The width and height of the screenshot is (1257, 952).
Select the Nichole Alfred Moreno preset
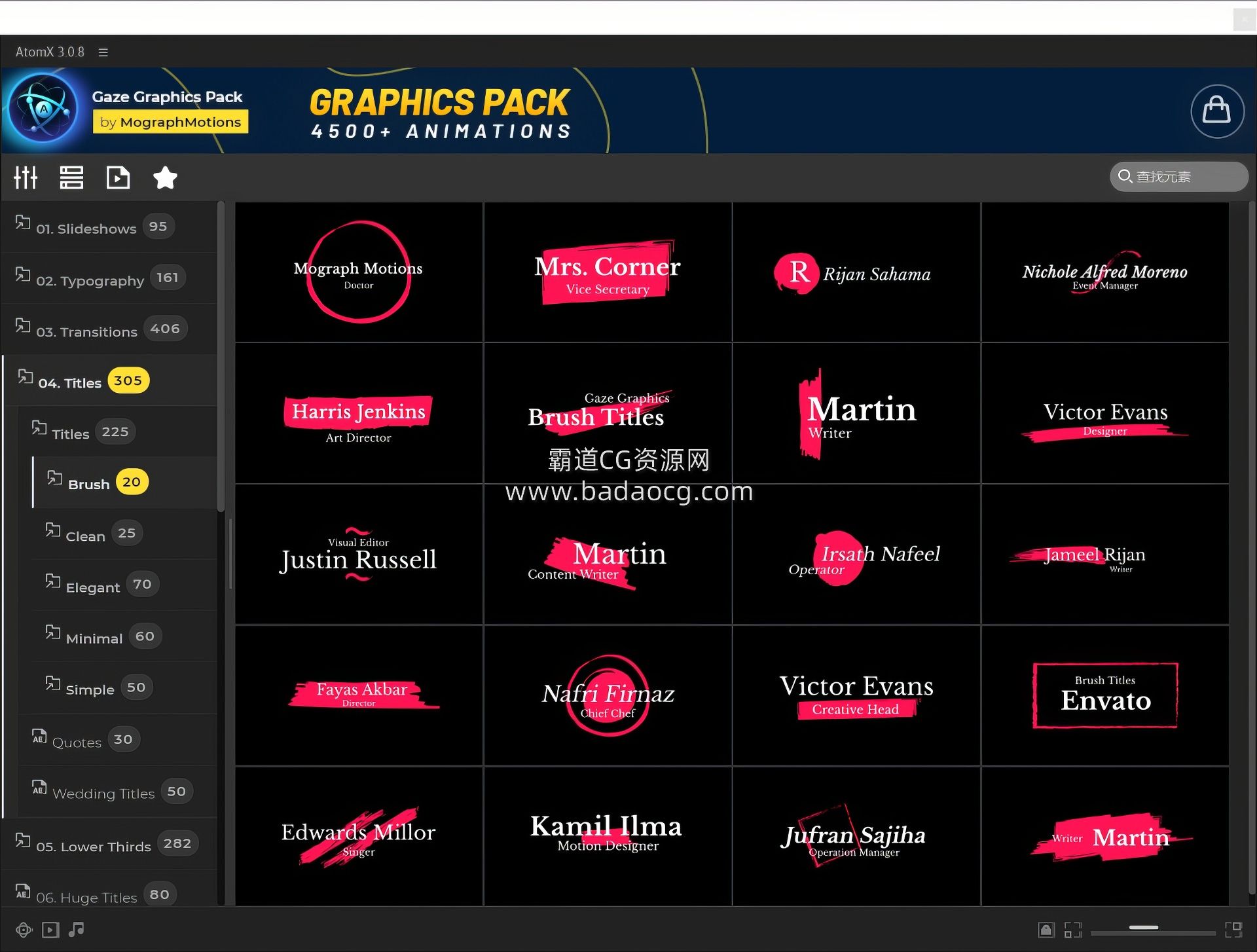1105,272
